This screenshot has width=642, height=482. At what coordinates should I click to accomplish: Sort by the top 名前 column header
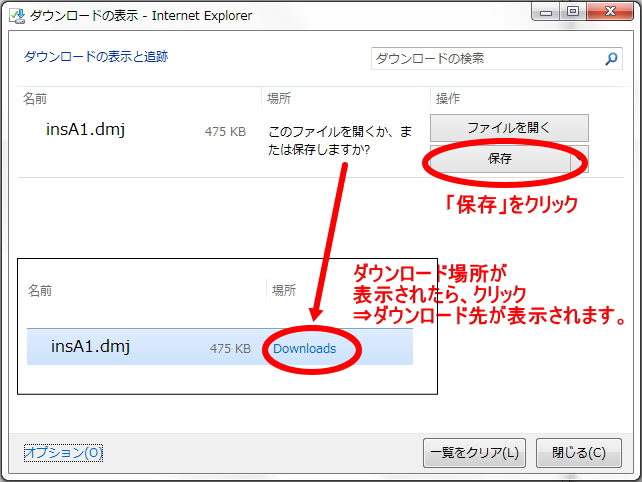coord(36,98)
